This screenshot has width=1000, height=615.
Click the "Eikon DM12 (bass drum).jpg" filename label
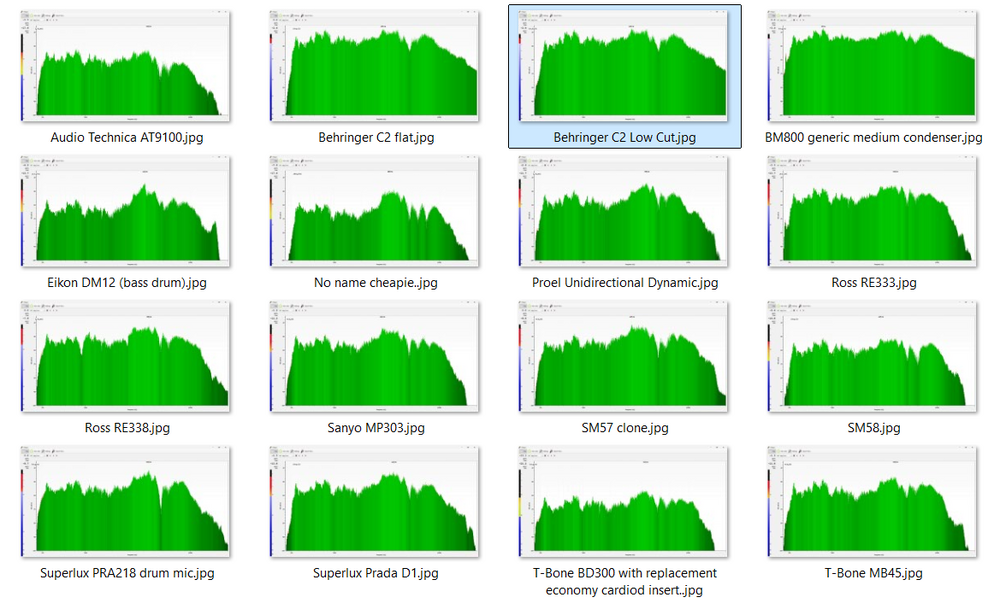pos(126,283)
